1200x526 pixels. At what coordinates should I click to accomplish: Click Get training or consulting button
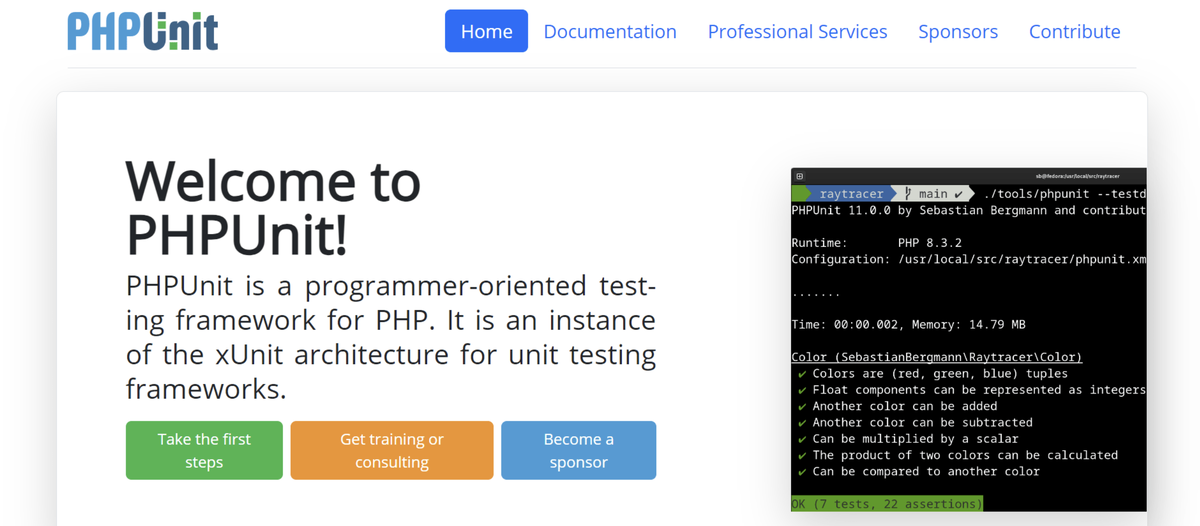392,450
